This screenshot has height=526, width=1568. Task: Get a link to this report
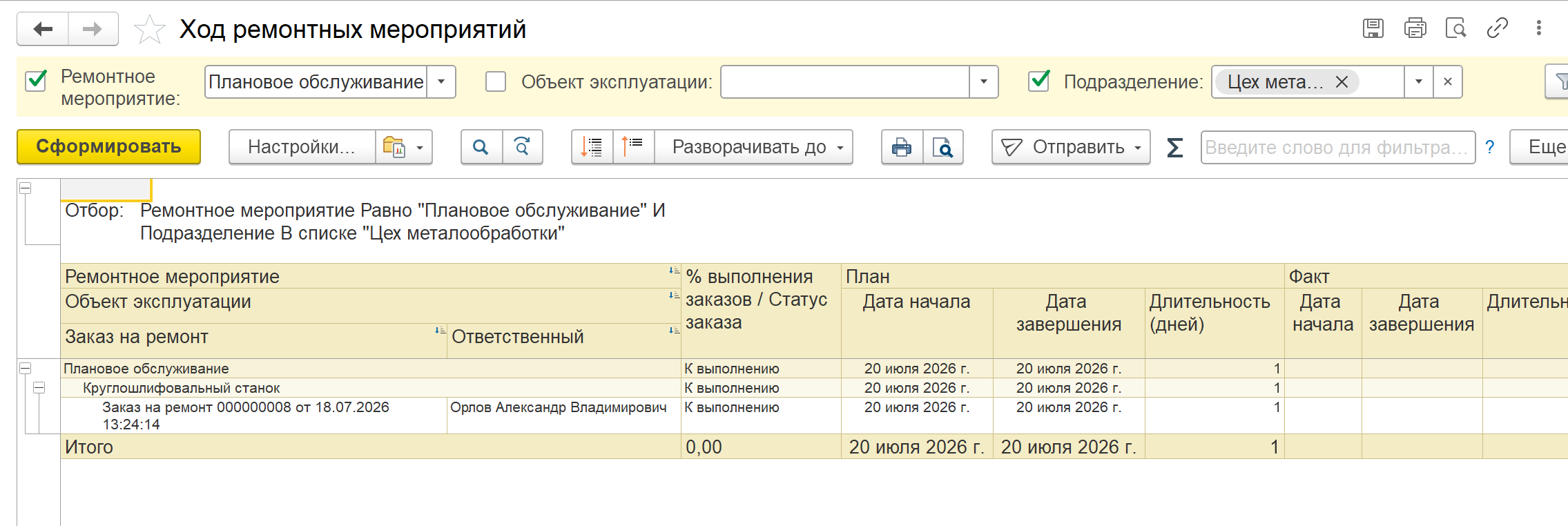click(x=1497, y=28)
